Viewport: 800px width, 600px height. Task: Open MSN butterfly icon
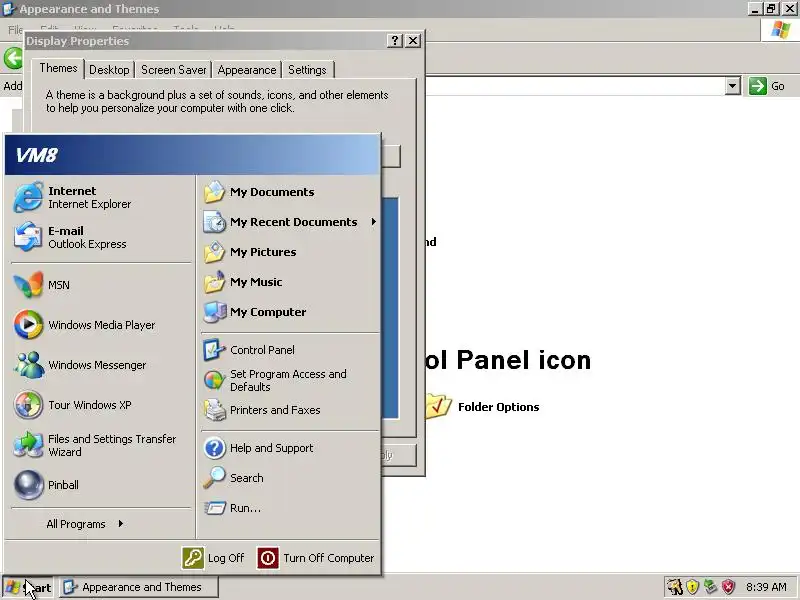tap(28, 285)
